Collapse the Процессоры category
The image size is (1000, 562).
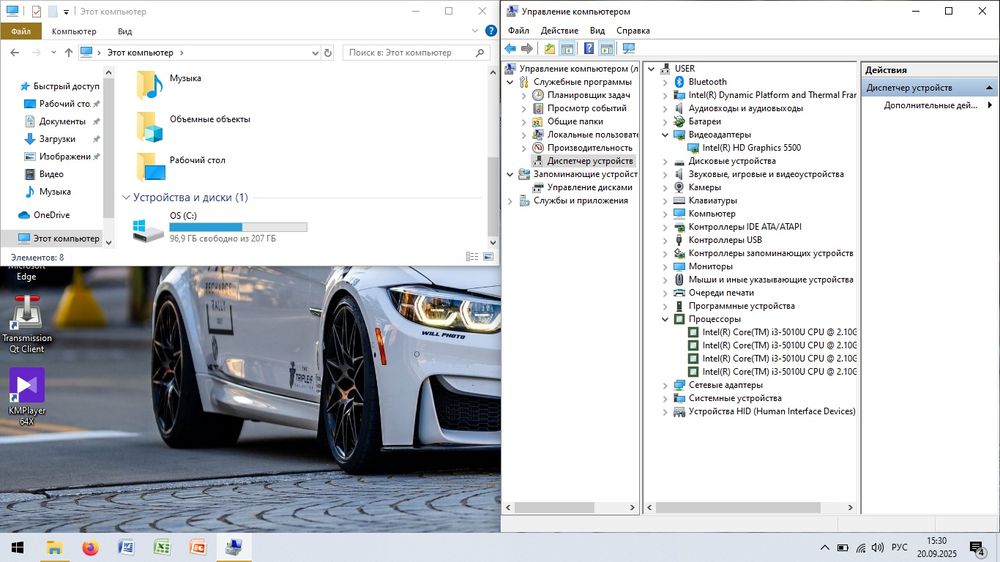(x=665, y=319)
